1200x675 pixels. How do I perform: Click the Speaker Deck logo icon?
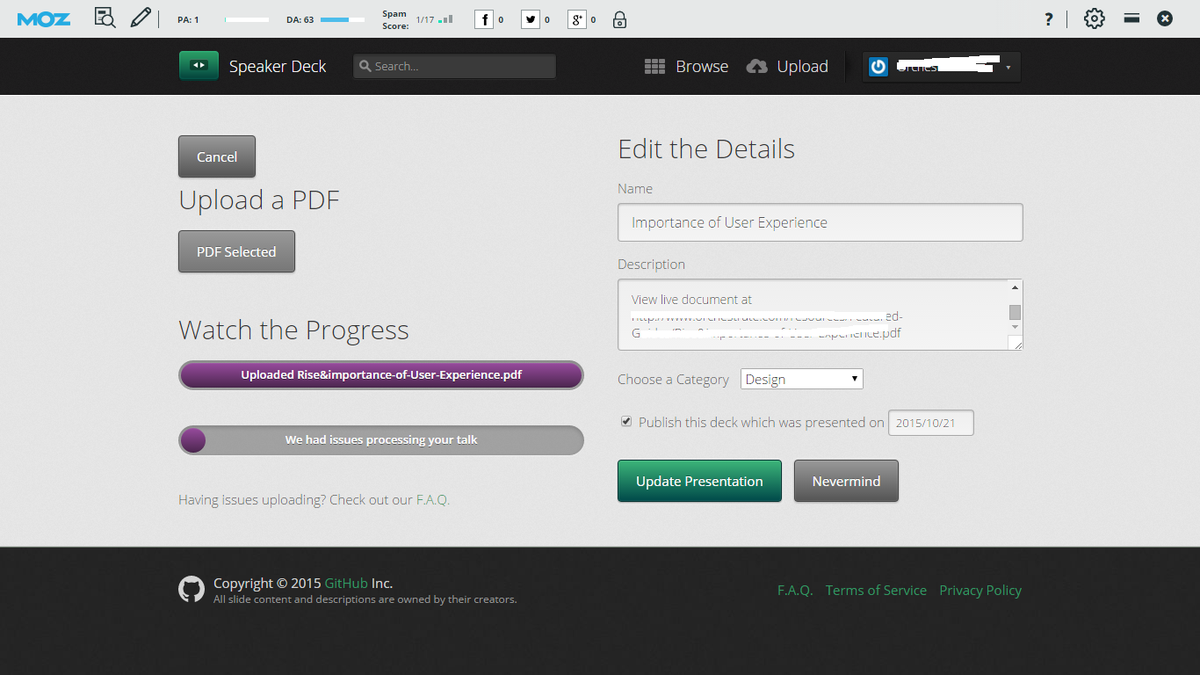[x=198, y=66]
